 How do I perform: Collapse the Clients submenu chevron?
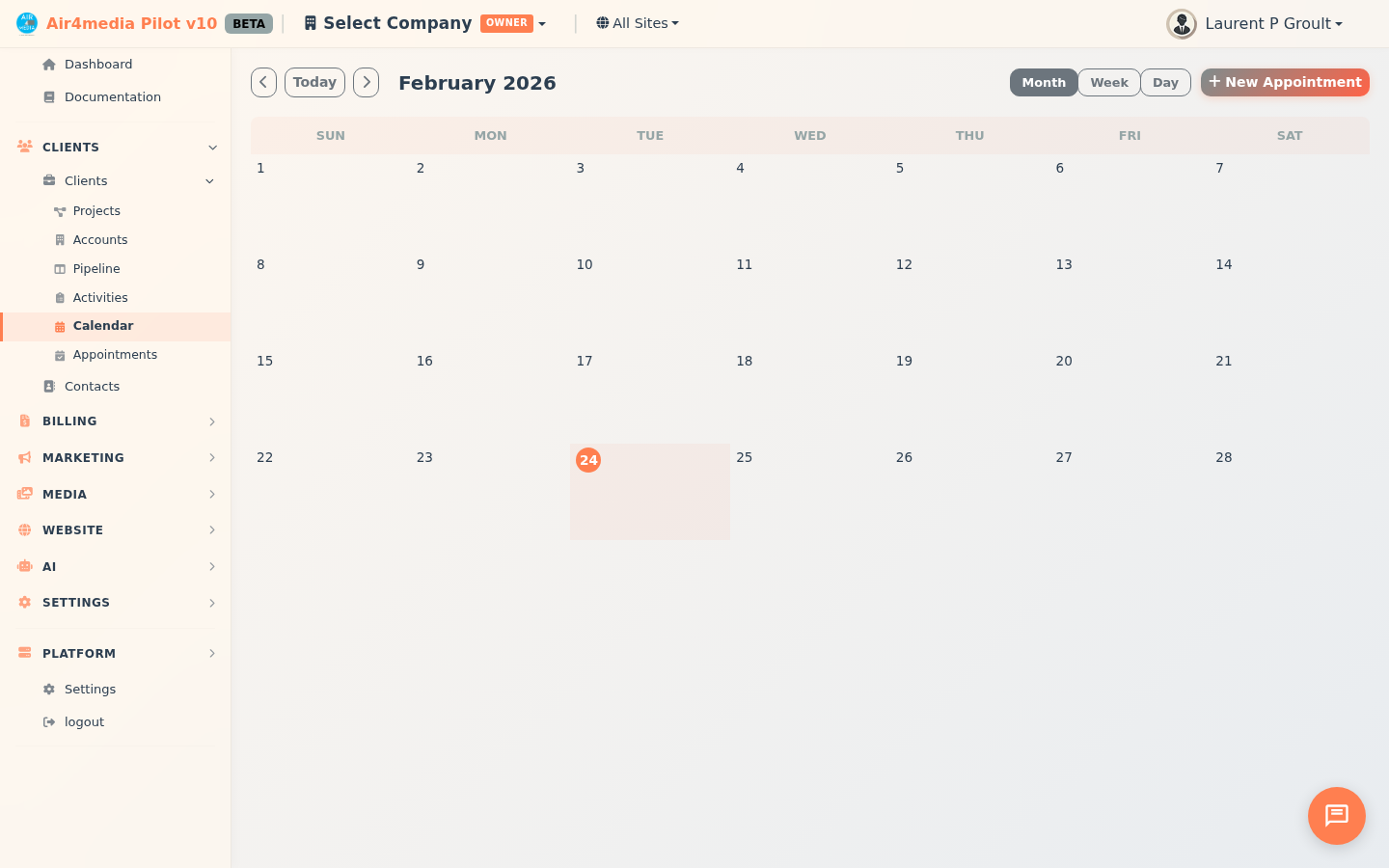click(209, 180)
